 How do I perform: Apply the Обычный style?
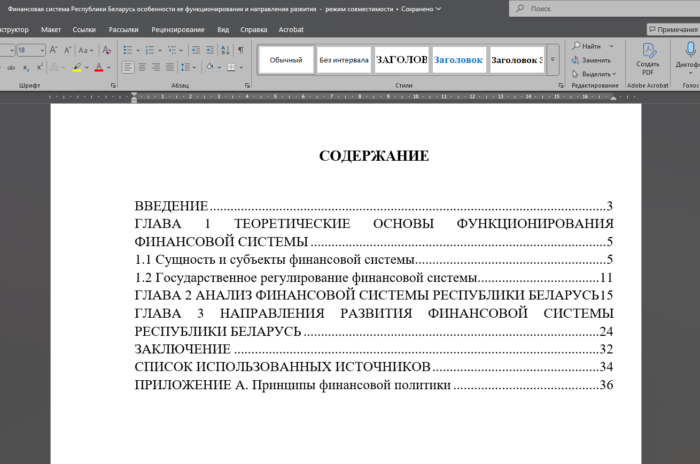286,60
